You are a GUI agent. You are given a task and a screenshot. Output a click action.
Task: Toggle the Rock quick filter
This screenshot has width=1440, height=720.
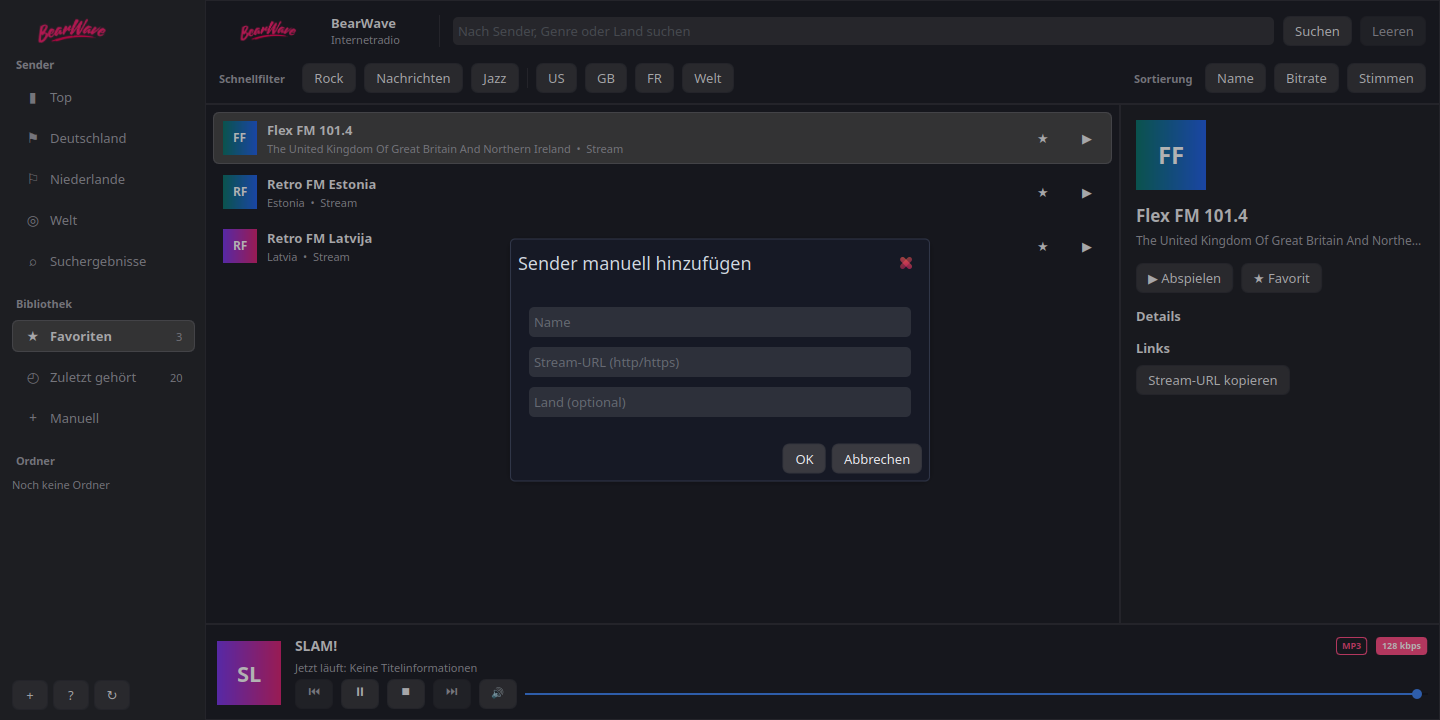pos(329,78)
